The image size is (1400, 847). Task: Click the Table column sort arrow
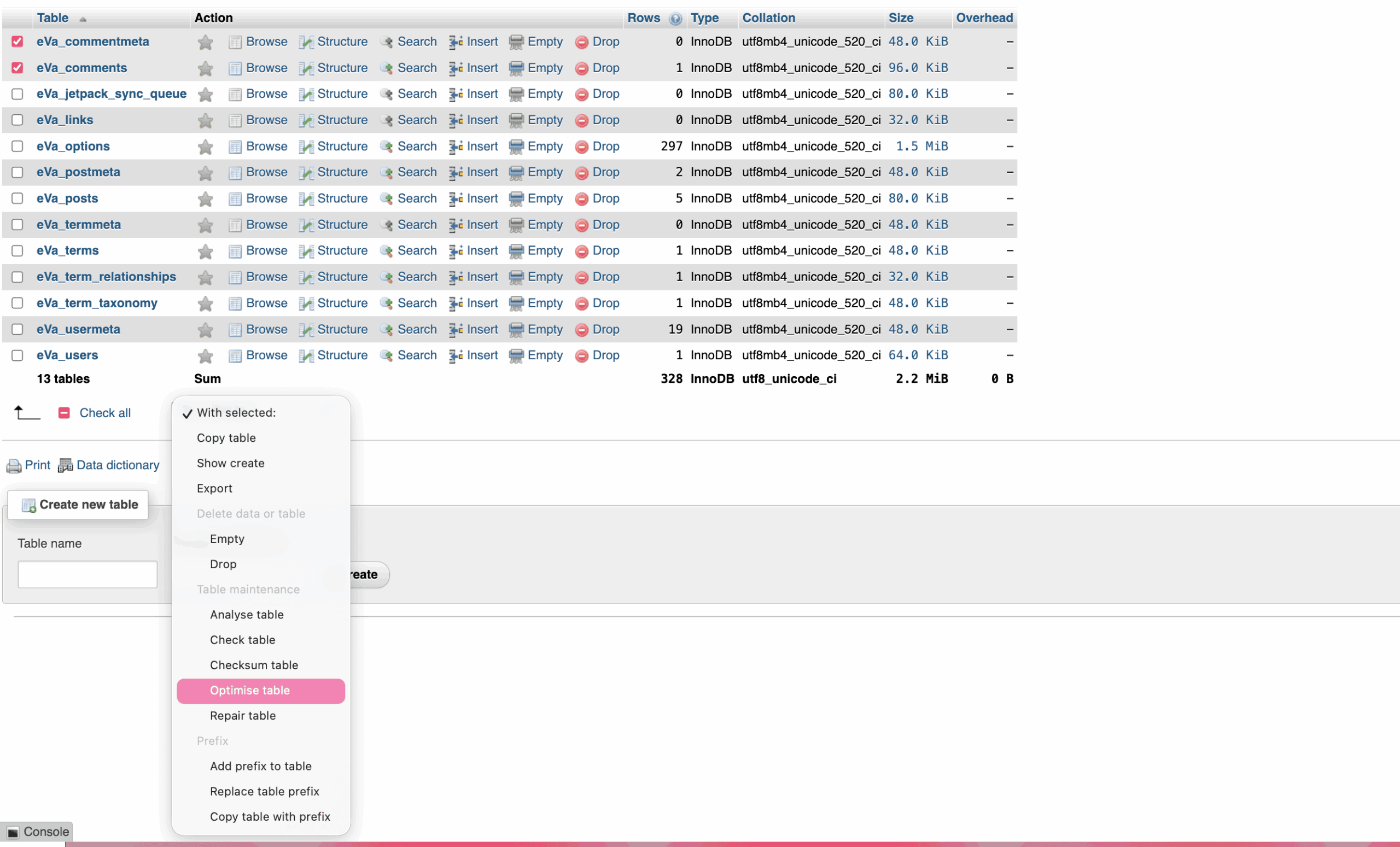click(x=83, y=19)
